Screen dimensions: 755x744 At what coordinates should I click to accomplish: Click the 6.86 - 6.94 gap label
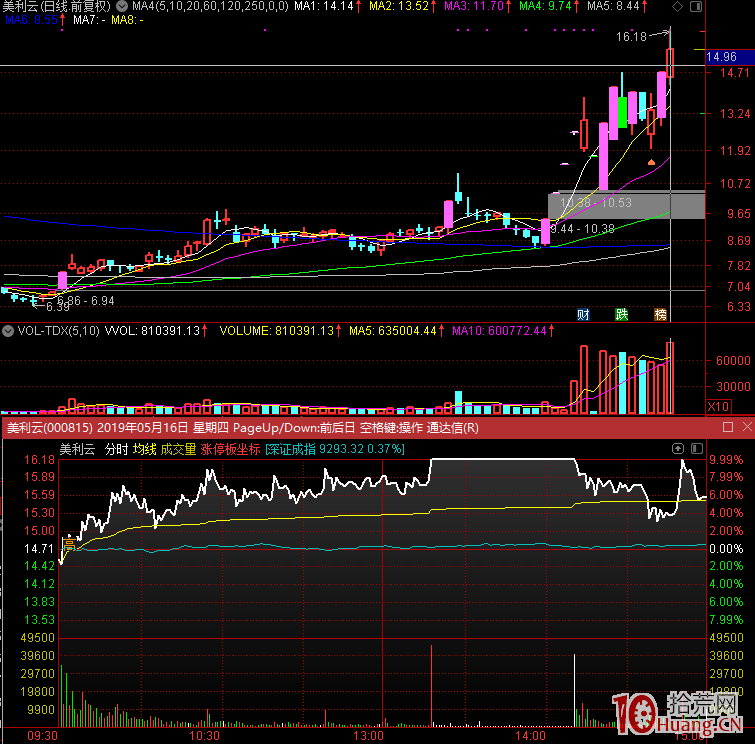pos(85,301)
